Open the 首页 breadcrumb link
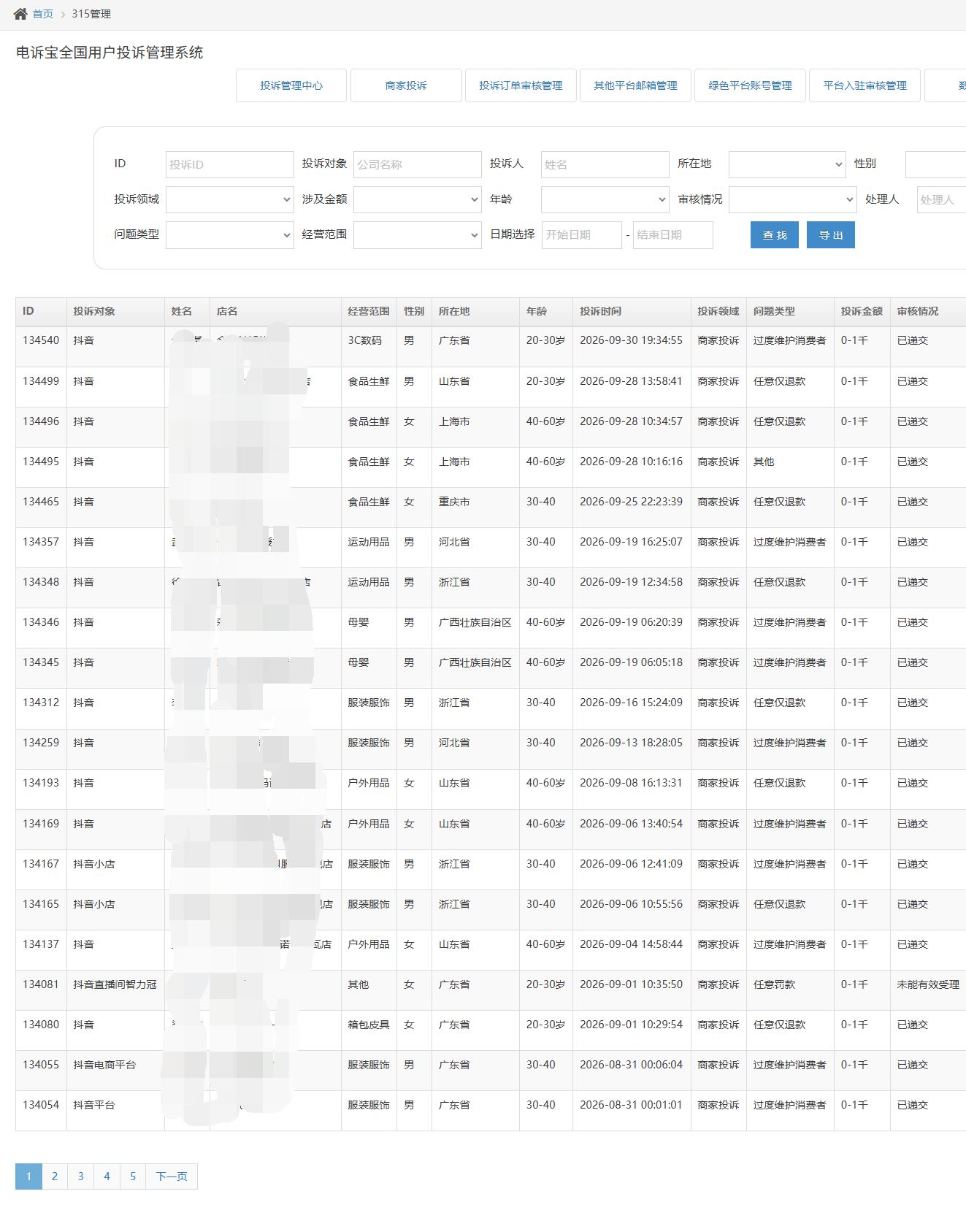This screenshot has width=966, height=1232. tap(43, 14)
